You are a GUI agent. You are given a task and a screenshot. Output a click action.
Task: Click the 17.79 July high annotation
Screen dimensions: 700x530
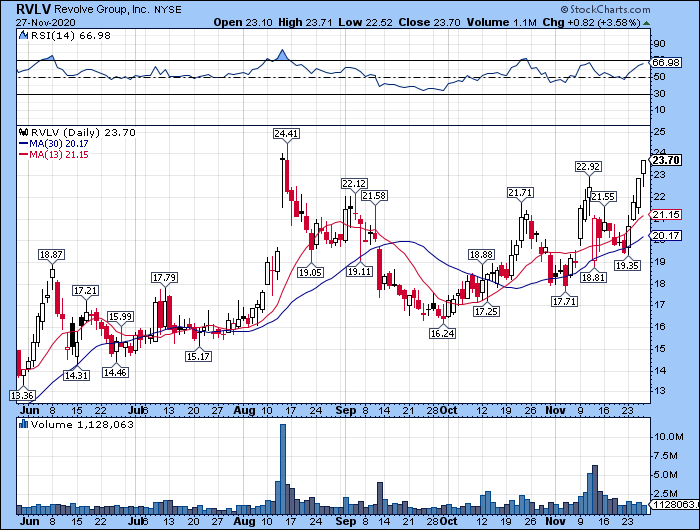tap(164, 278)
